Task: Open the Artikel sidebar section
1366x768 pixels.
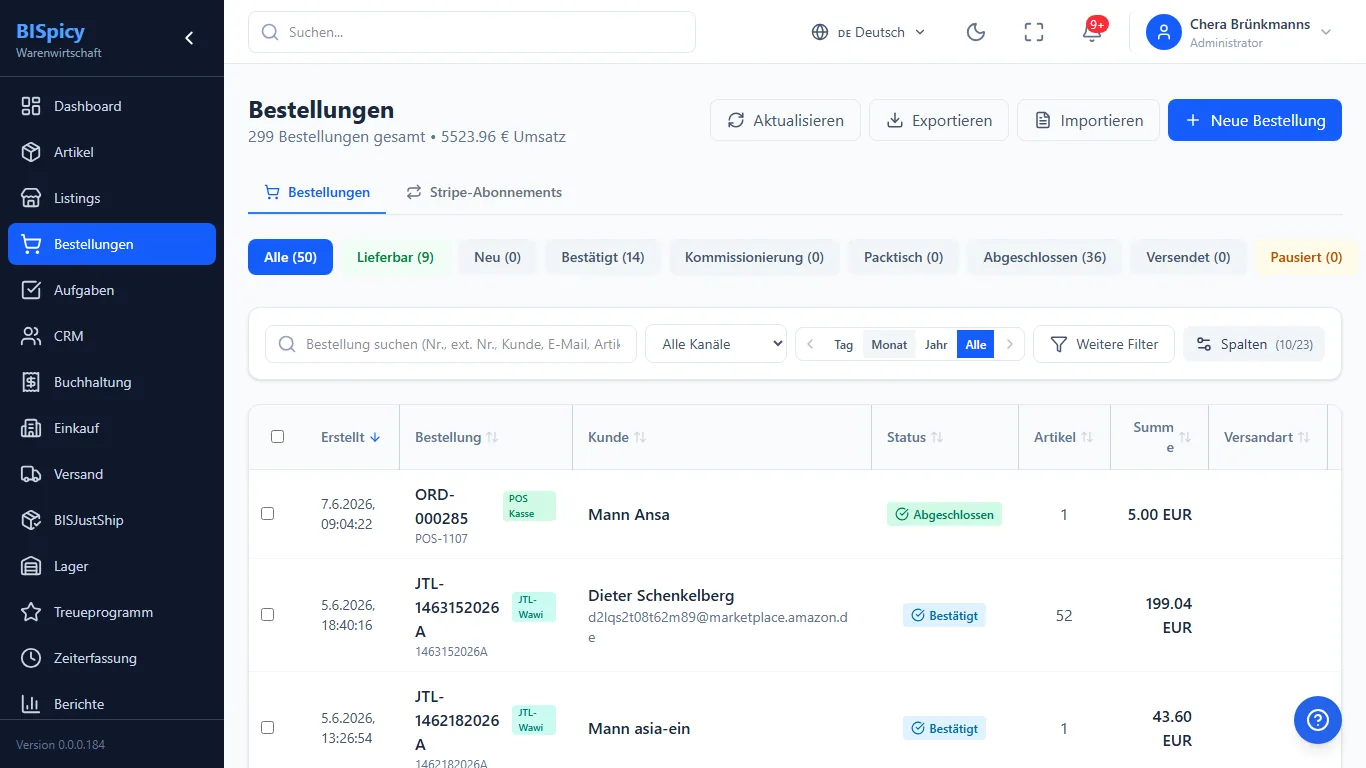Action: point(112,152)
